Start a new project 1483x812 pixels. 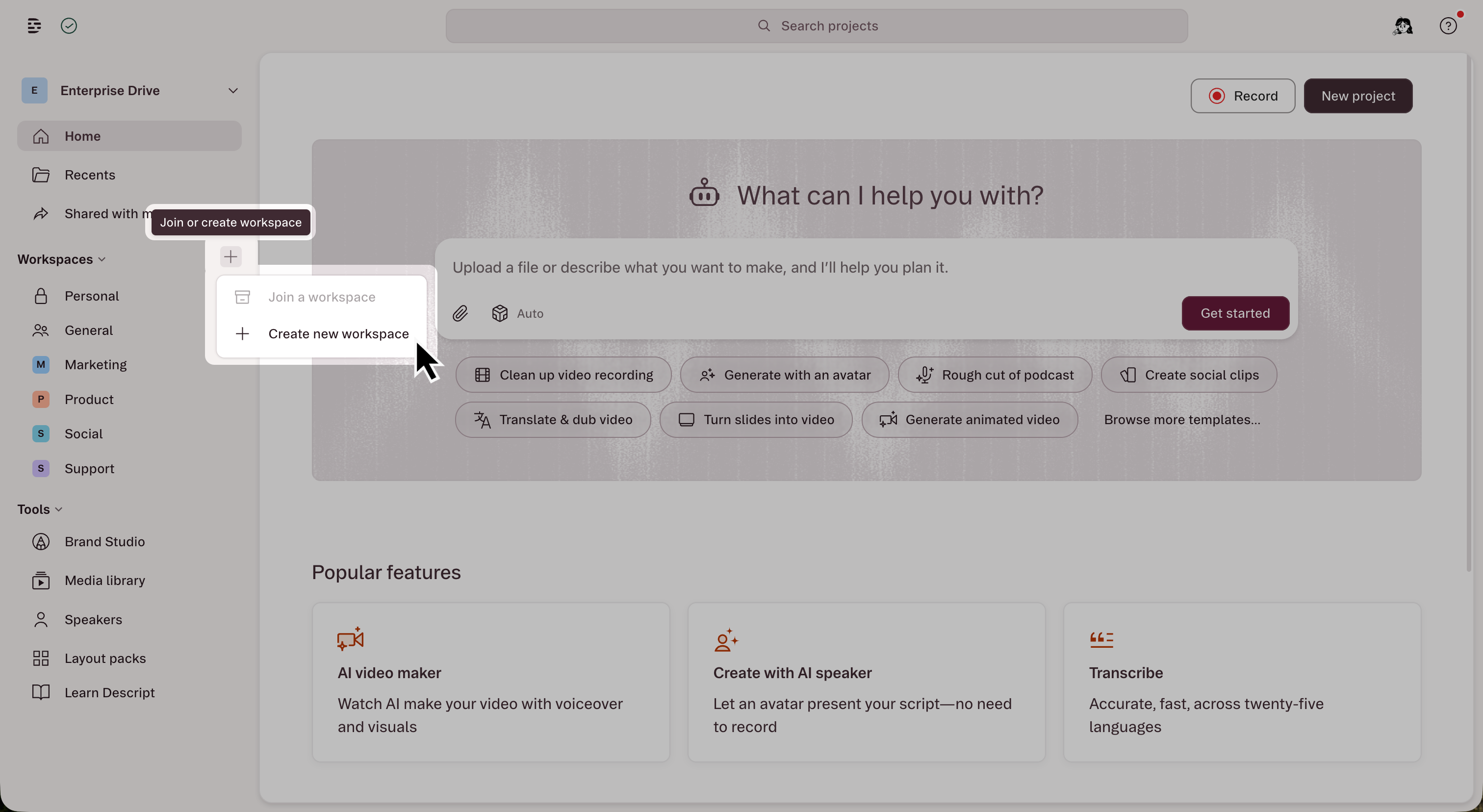click(x=1358, y=96)
